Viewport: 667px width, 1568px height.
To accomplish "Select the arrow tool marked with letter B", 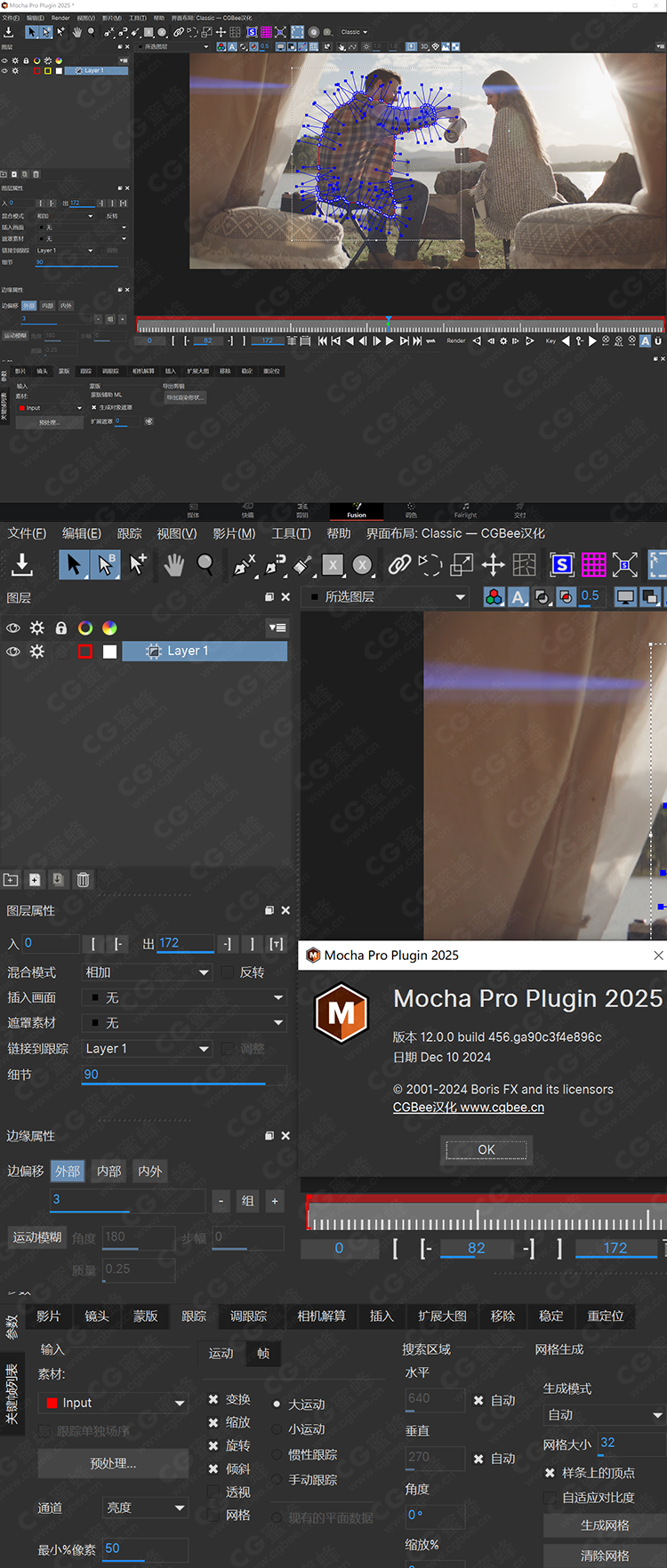I will click(105, 564).
